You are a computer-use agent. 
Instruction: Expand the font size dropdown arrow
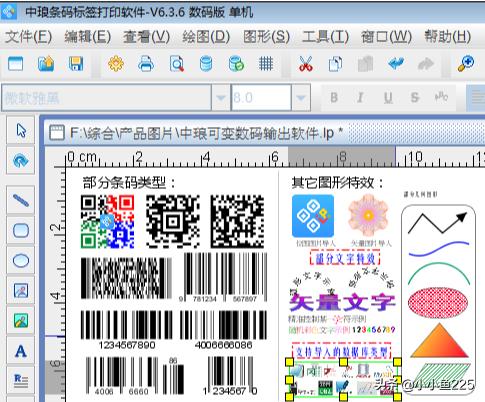coord(301,98)
